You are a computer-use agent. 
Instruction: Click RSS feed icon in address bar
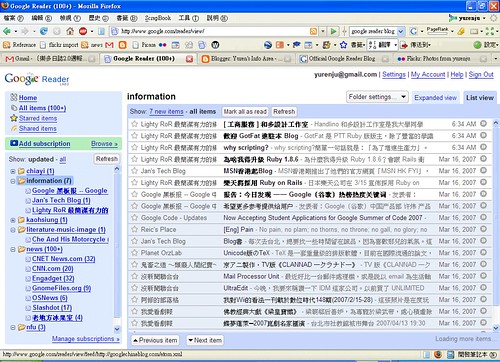click(x=313, y=31)
